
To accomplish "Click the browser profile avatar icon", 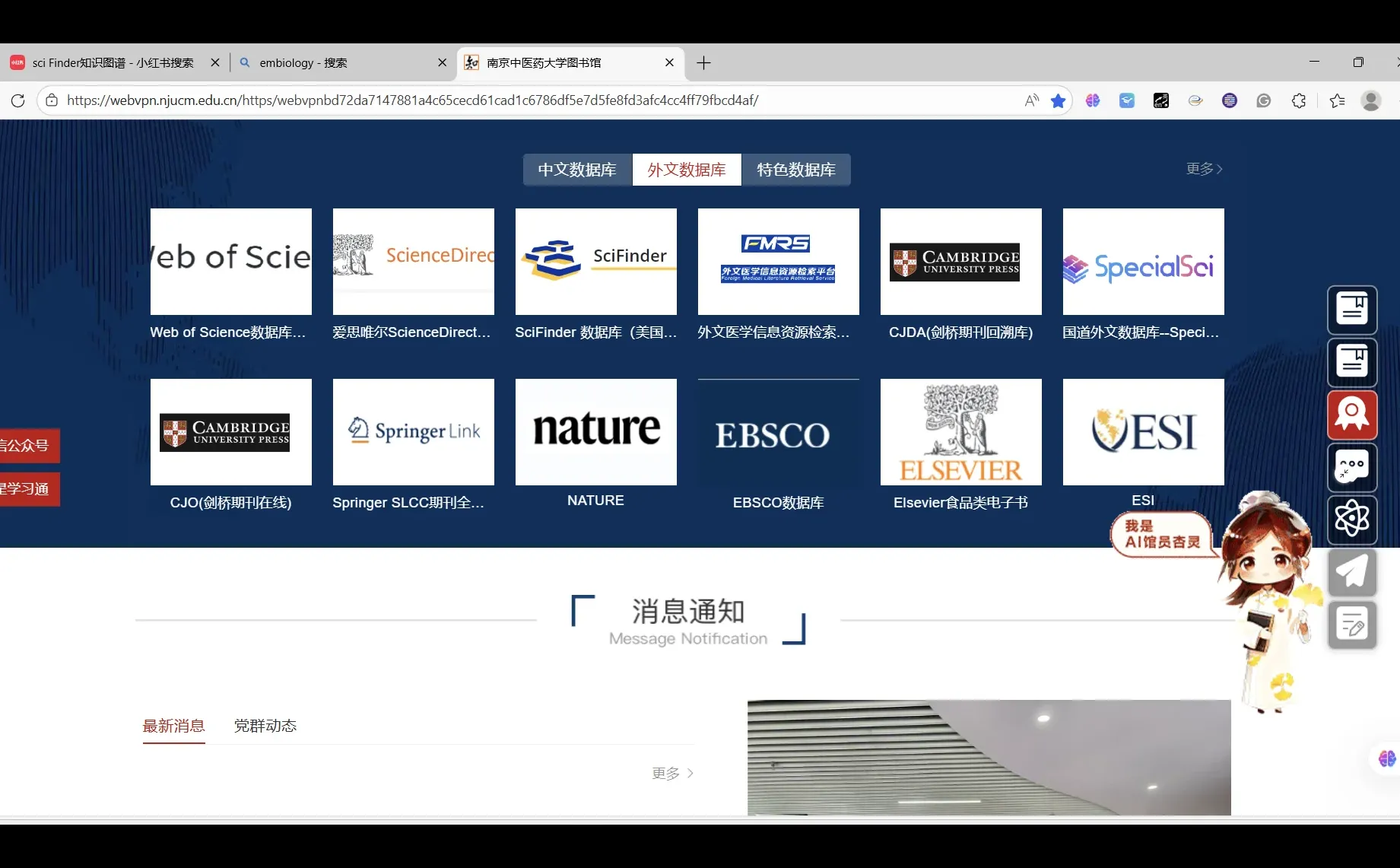I will coord(1371,100).
